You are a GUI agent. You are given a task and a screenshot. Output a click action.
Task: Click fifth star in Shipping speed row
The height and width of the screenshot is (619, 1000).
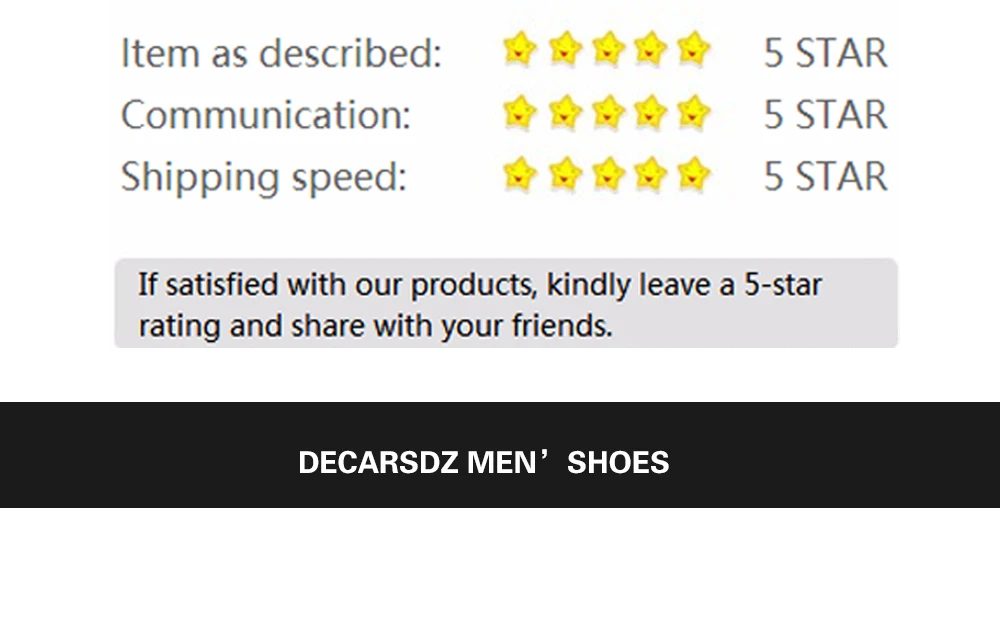tap(693, 174)
